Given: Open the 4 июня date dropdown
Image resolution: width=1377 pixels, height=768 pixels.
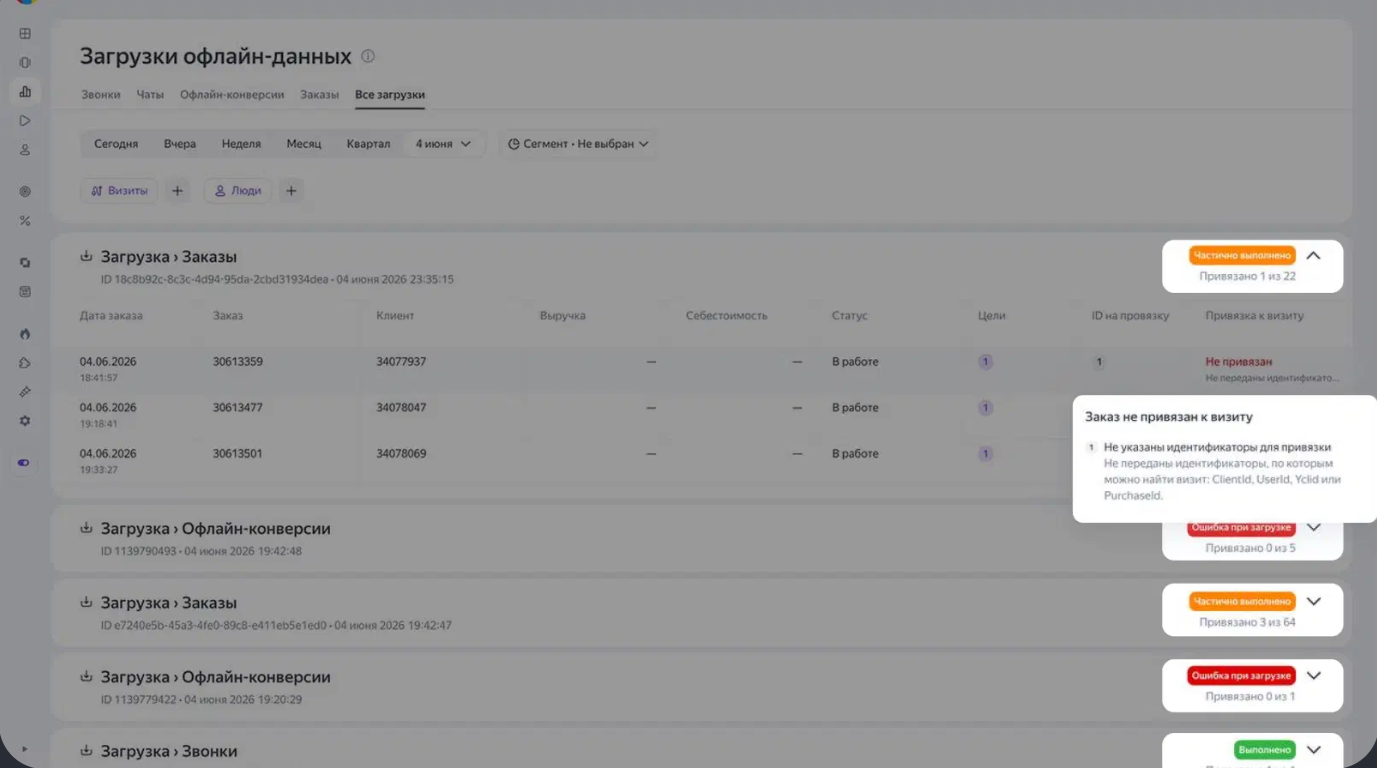Looking at the screenshot, I should tap(443, 144).
